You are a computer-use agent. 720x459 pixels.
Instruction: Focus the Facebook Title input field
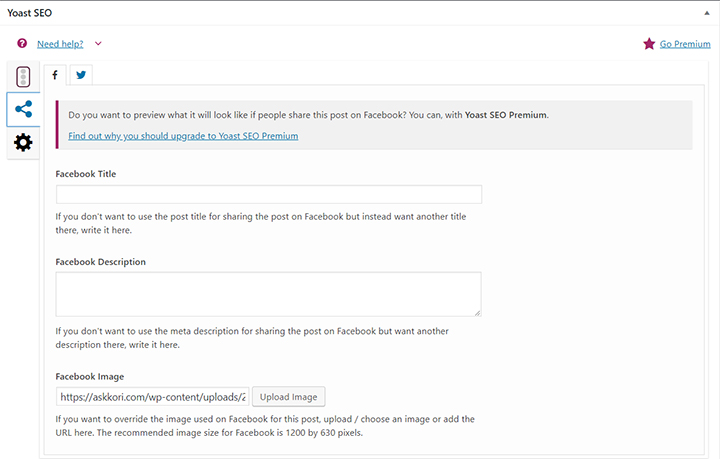(269, 194)
